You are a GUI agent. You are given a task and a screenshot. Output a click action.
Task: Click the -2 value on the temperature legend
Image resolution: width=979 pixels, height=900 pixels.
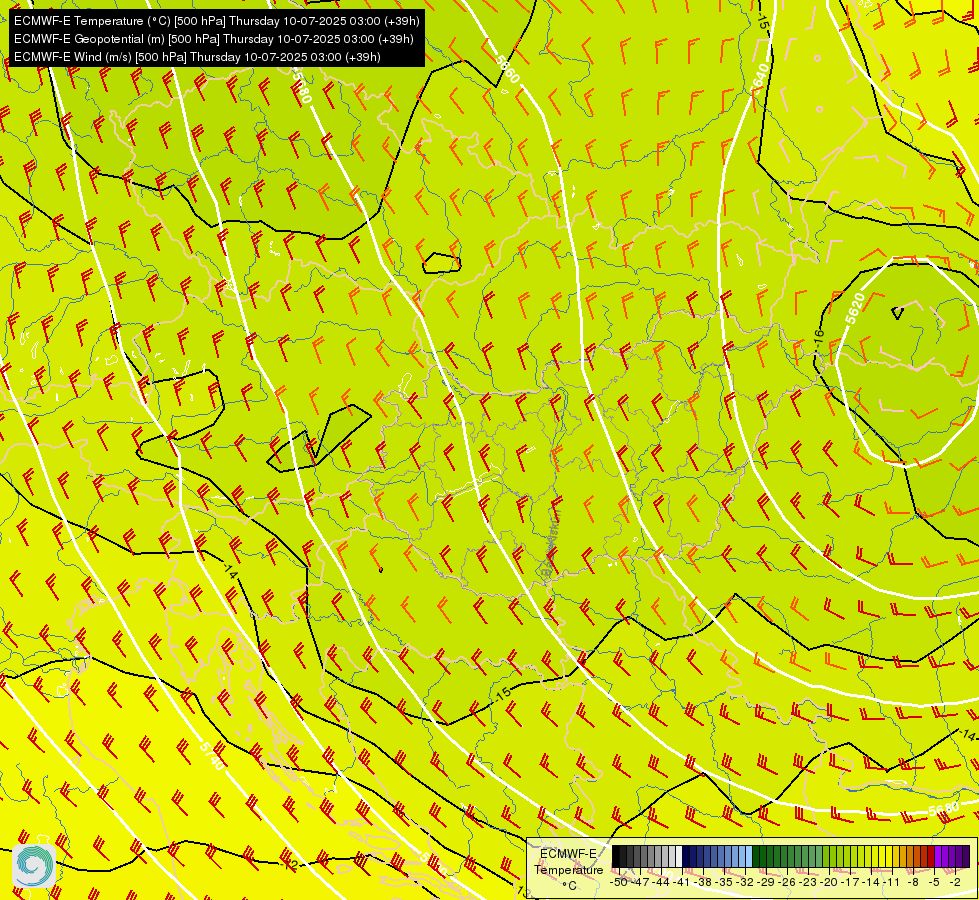(955, 882)
